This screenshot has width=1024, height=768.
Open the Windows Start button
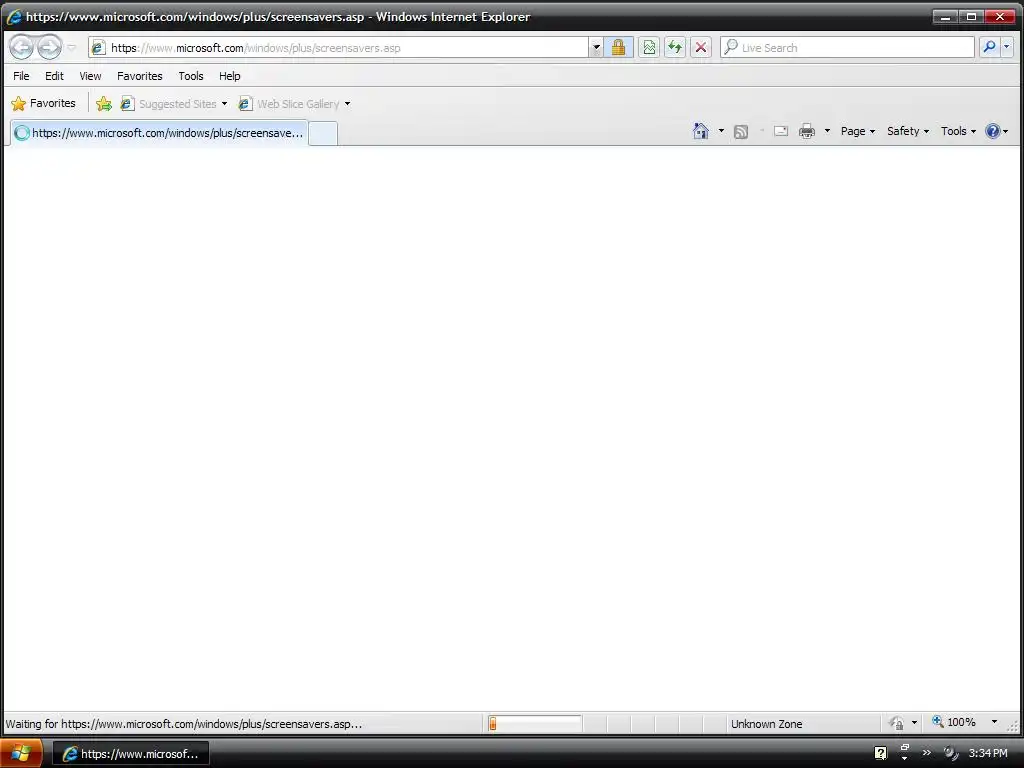pyautogui.click(x=21, y=753)
